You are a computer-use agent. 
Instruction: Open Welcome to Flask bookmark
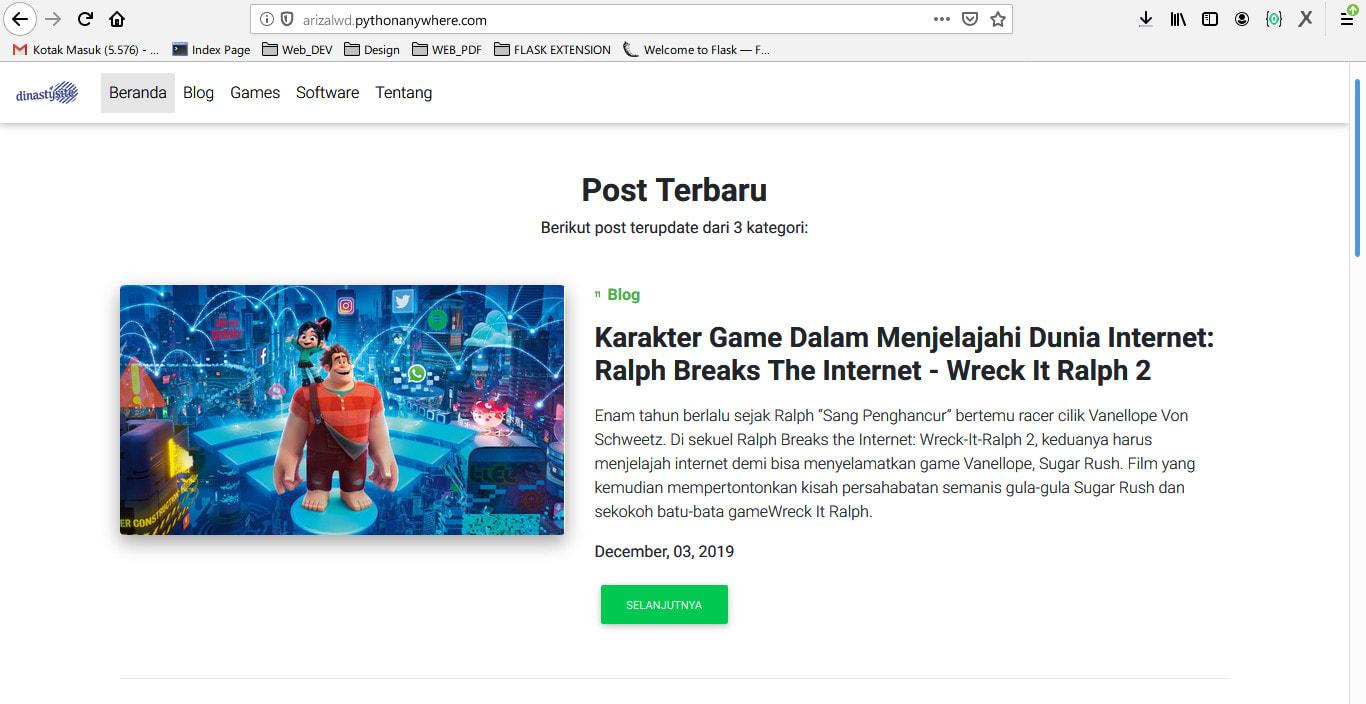[x=696, y=49]
